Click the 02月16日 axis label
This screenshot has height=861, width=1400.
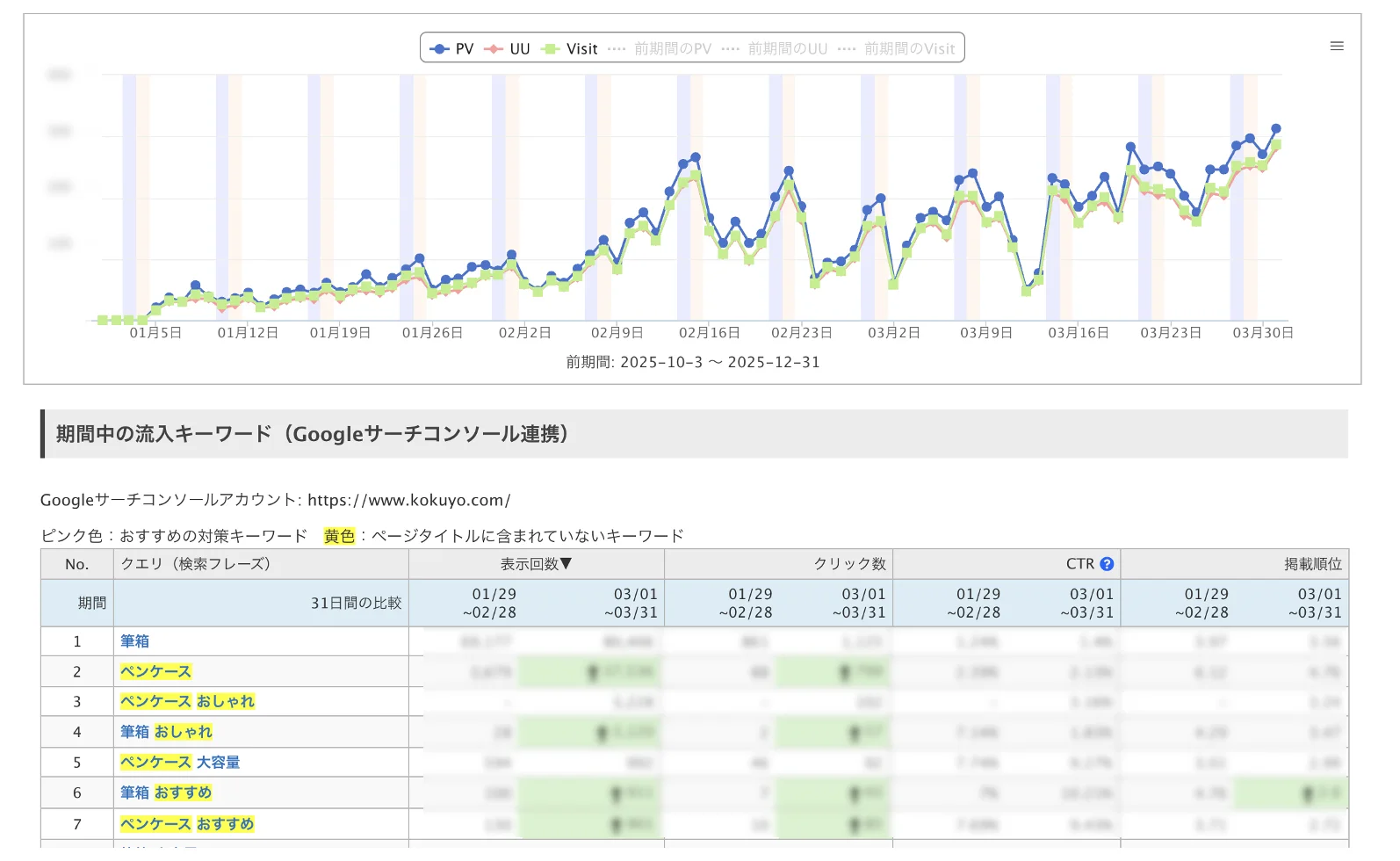click(x=710, y=333)
